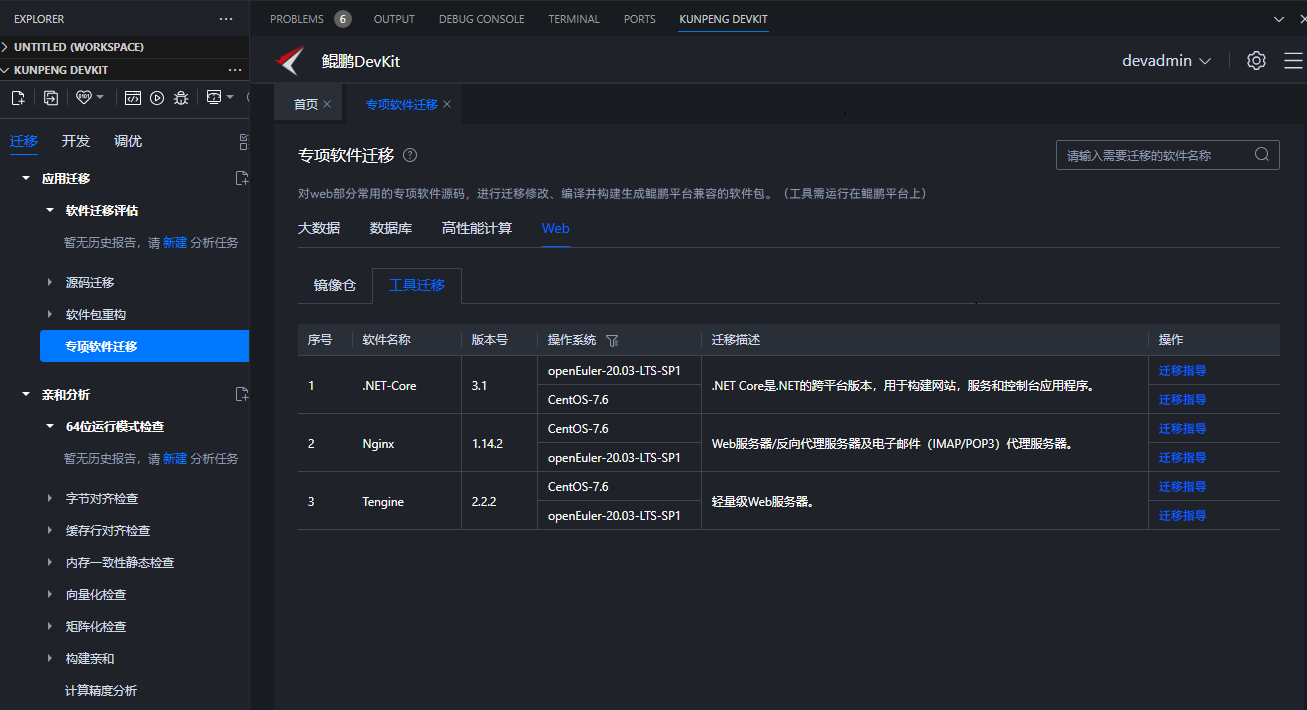Open the devadmin user dropdown

pyautogui.click(x=1167, y=61)
